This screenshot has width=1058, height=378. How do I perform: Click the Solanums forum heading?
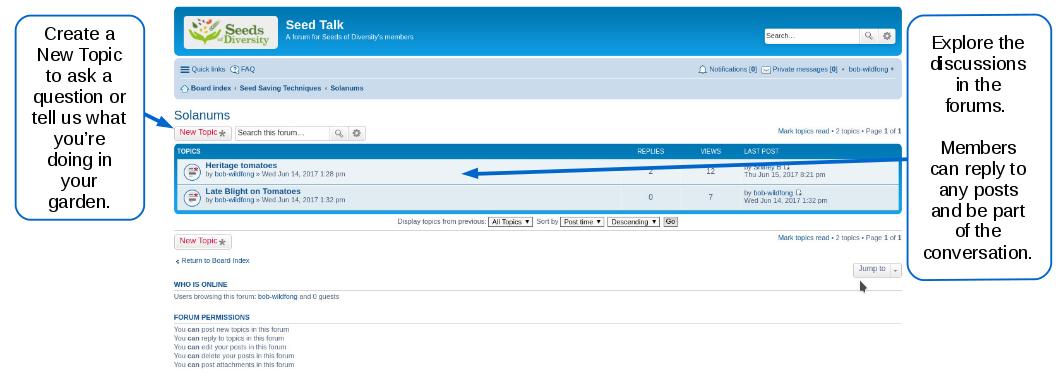pyautogui.click(x=202, y=115)
